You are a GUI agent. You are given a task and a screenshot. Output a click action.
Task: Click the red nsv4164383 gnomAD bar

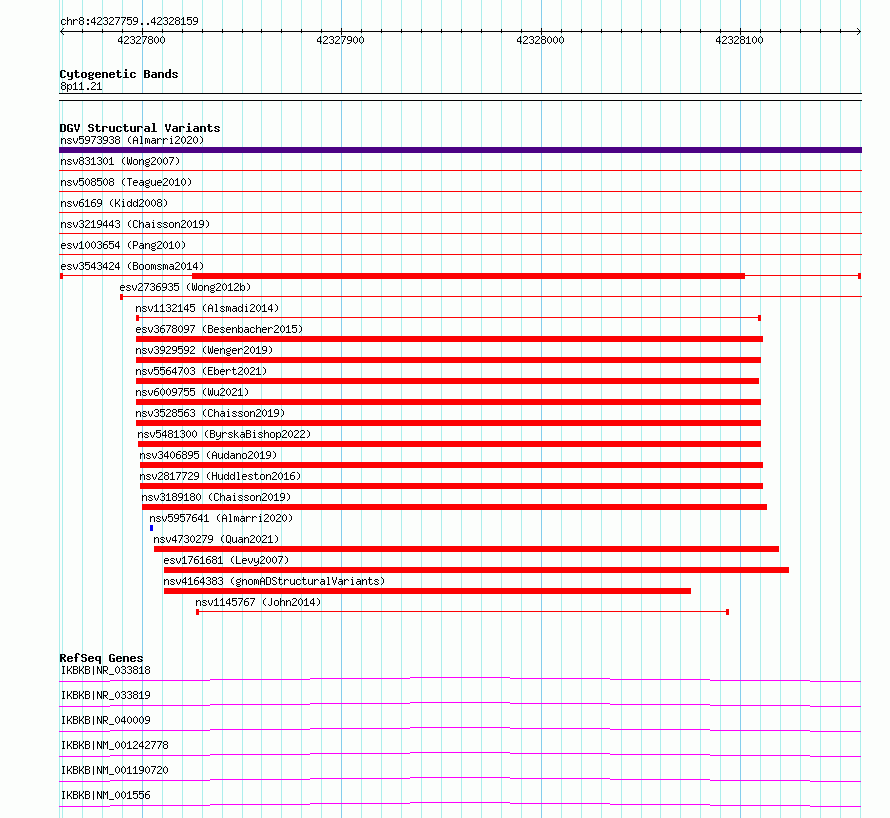tap(427, 591)
